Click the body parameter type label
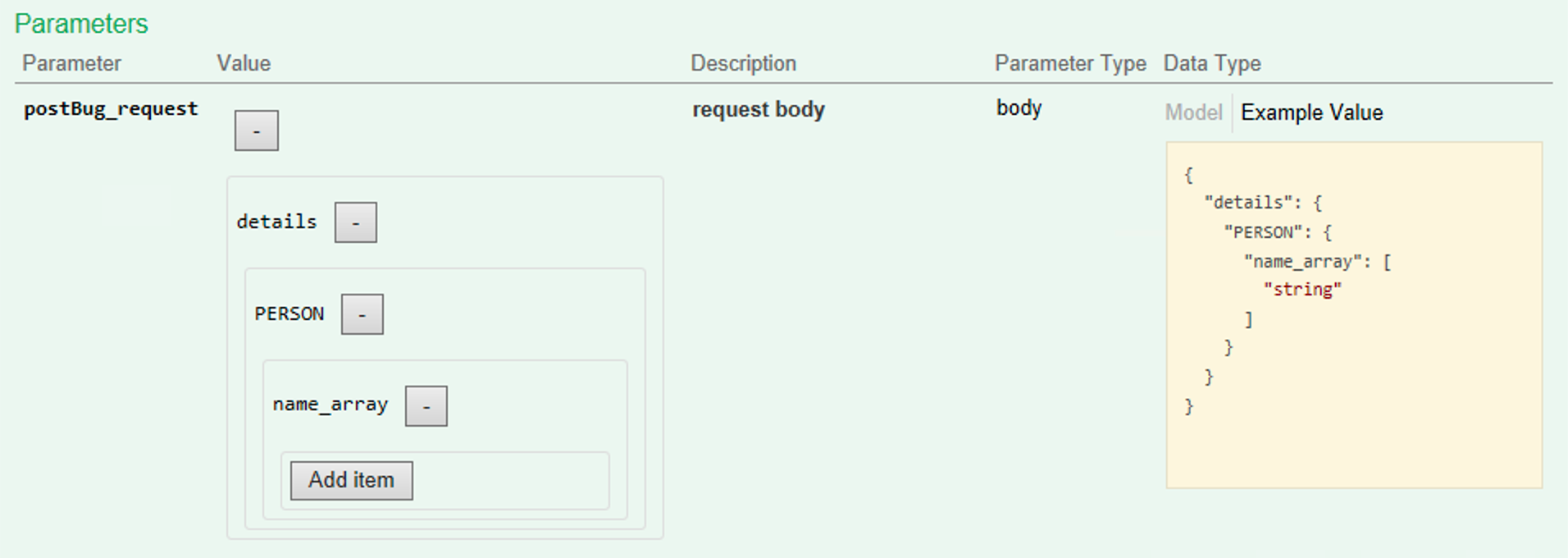This screenshot has width=1568, height=558. [x=1018, y=107]
